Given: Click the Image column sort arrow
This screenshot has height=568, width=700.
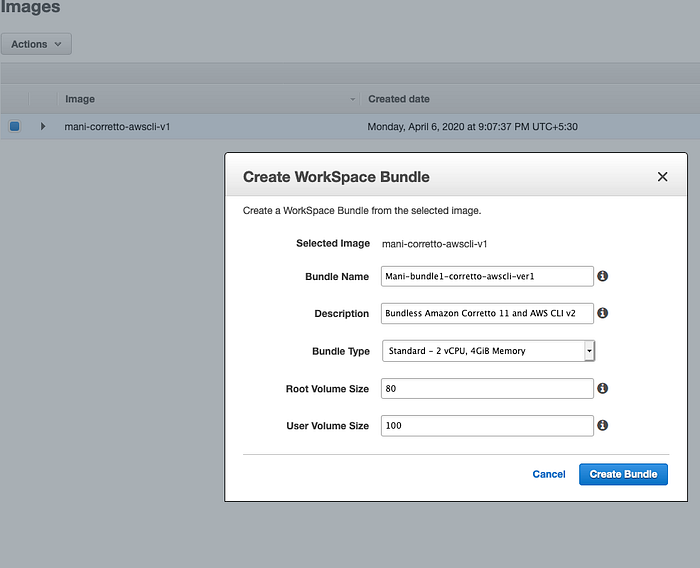Looking at the screenshot, I should (353, 100).
